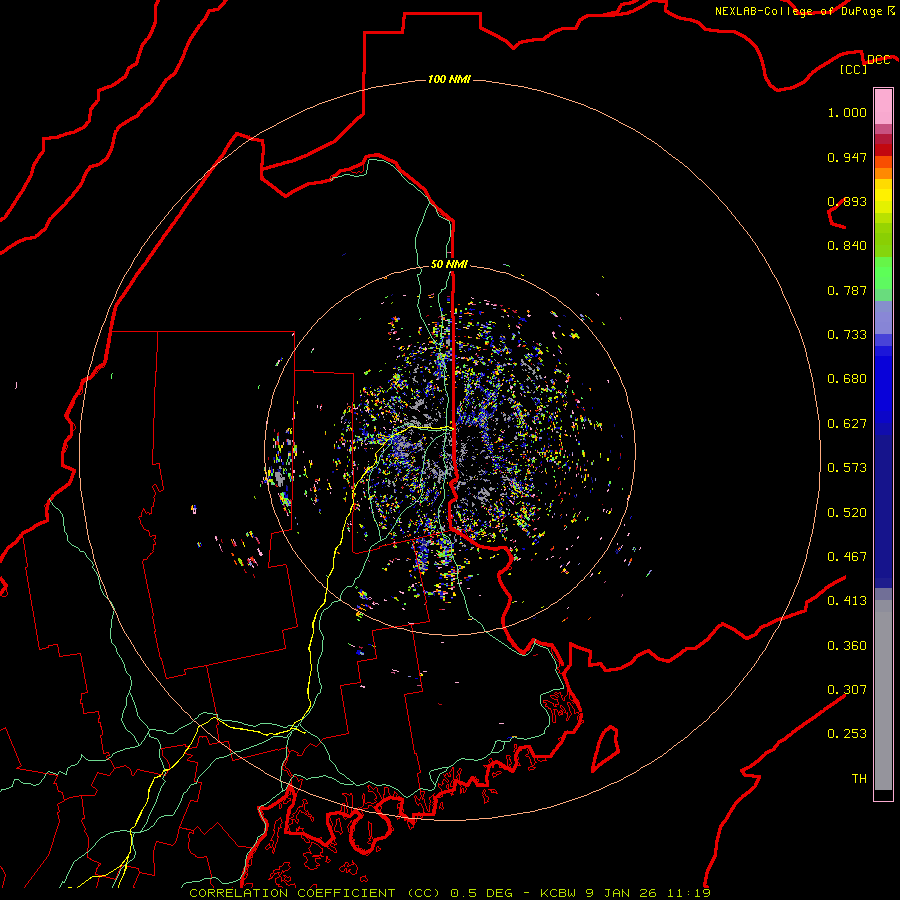Click the pink top segment of the color bar

point(883,107)
